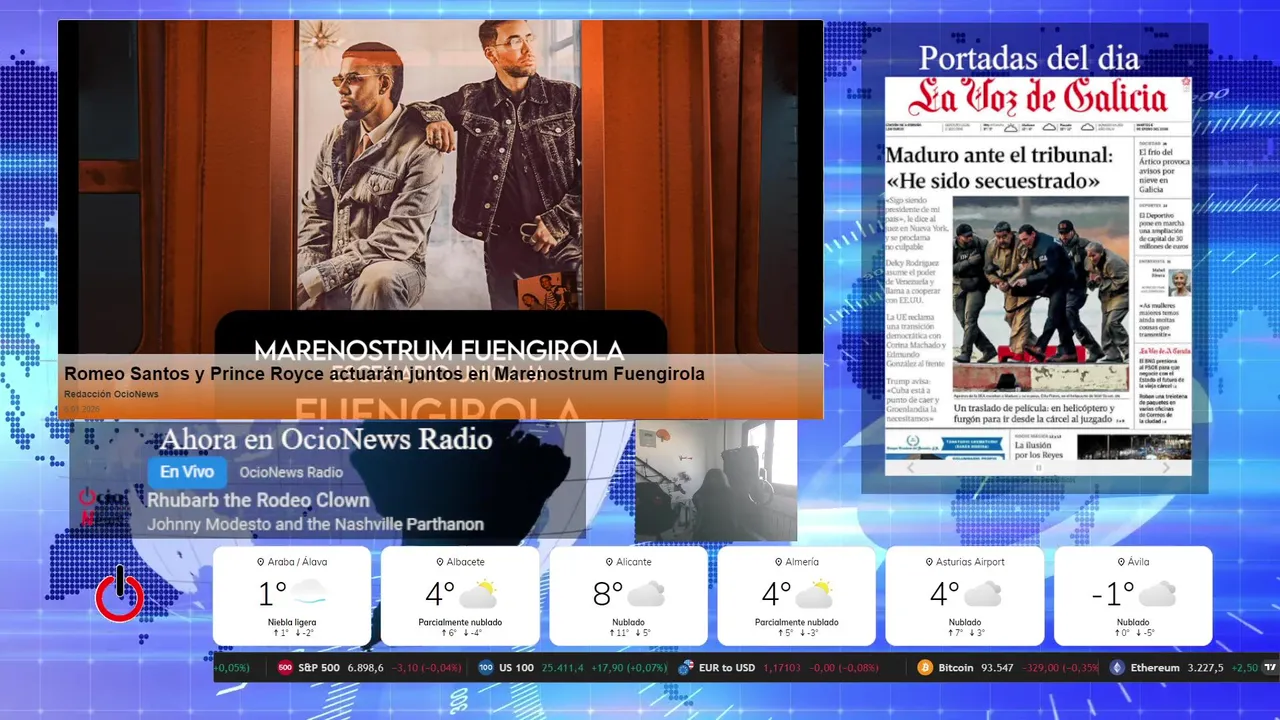Click the song title 'Rhubarb the Rodeo Clown'
1280x720 pixels.
tap(259, 500)
